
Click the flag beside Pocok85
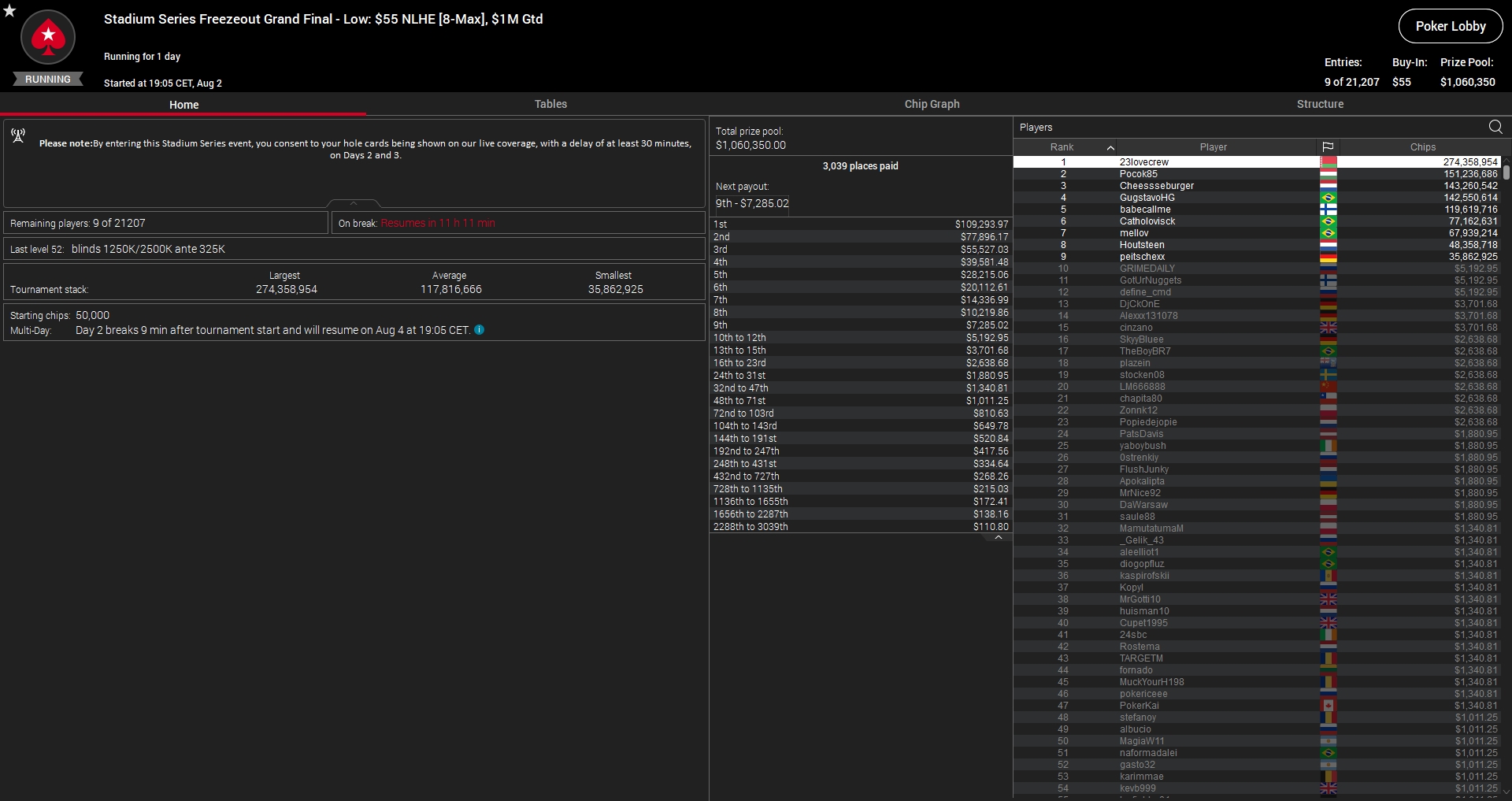pyautogui.click(x=1328, y=174)
